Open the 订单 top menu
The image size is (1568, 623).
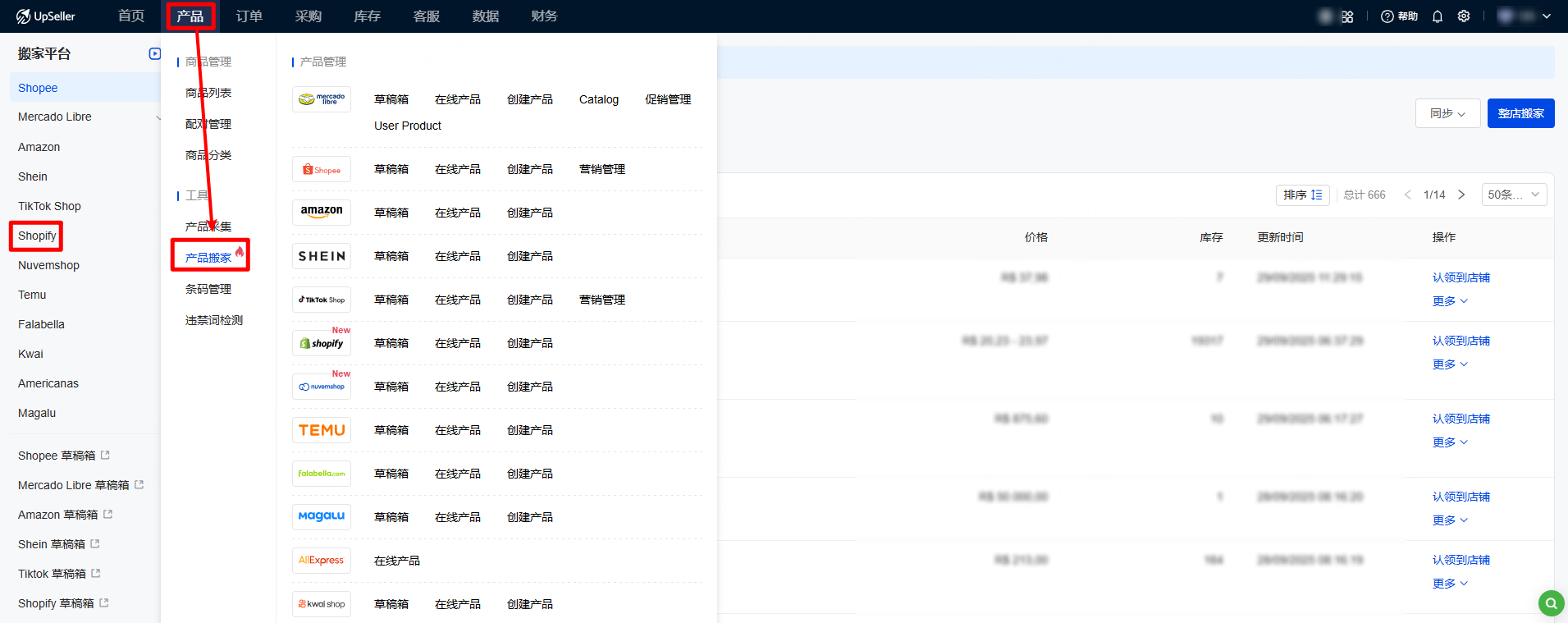(249, 16)
